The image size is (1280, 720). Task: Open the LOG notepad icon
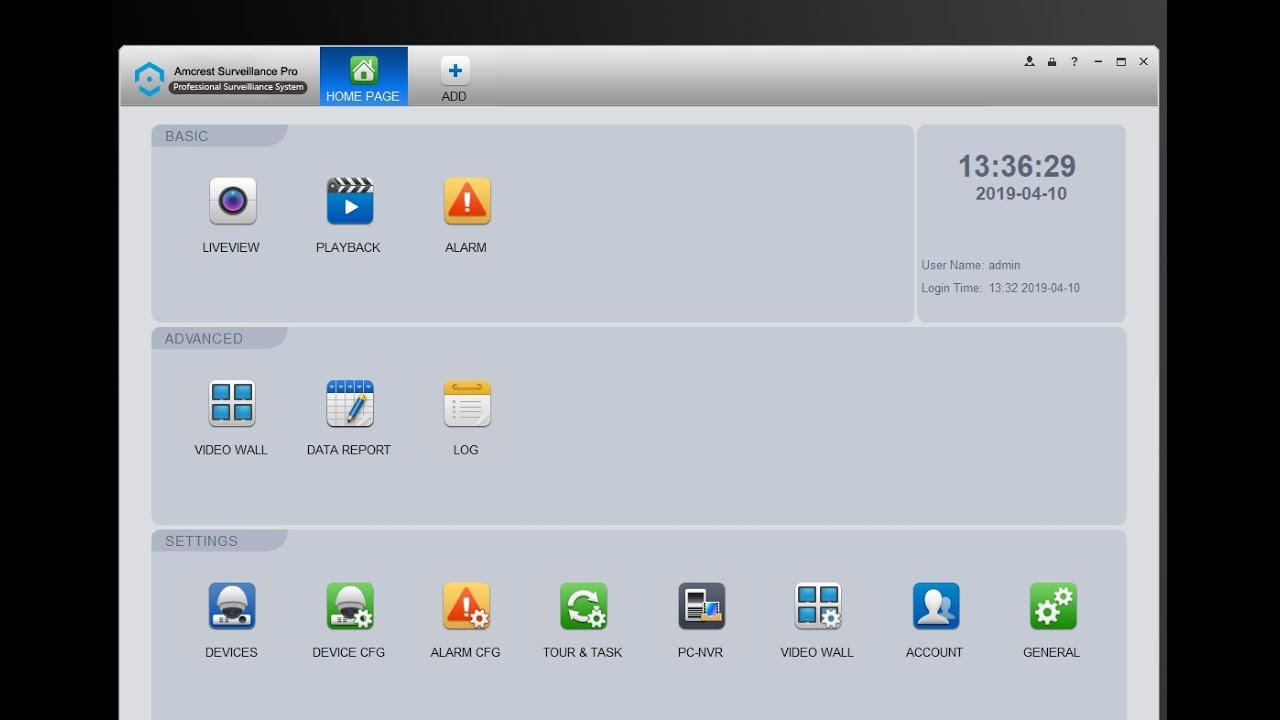[467, 404]
